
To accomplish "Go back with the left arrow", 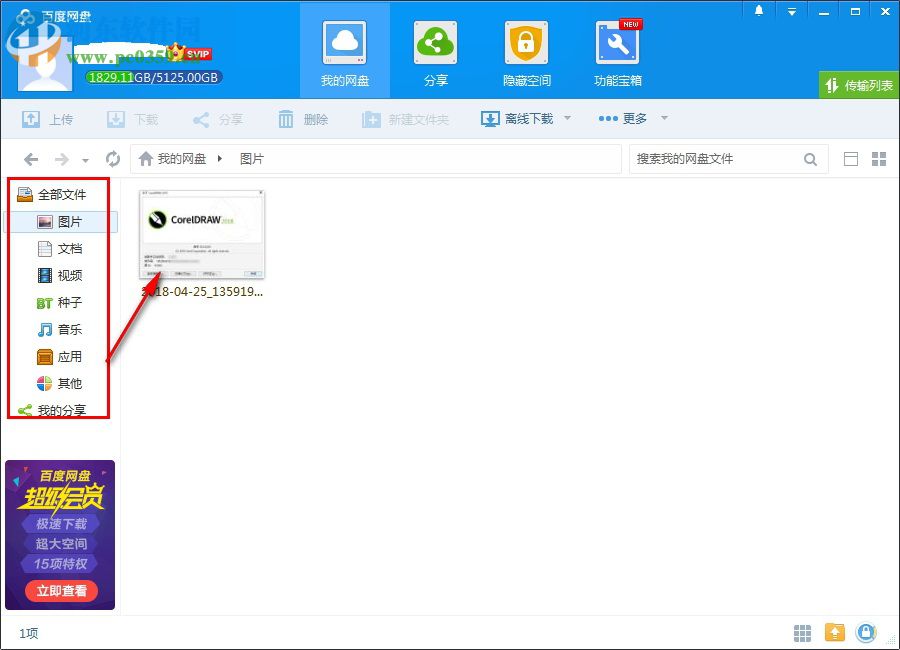I will pyautogui.click(x=31, y=159).
